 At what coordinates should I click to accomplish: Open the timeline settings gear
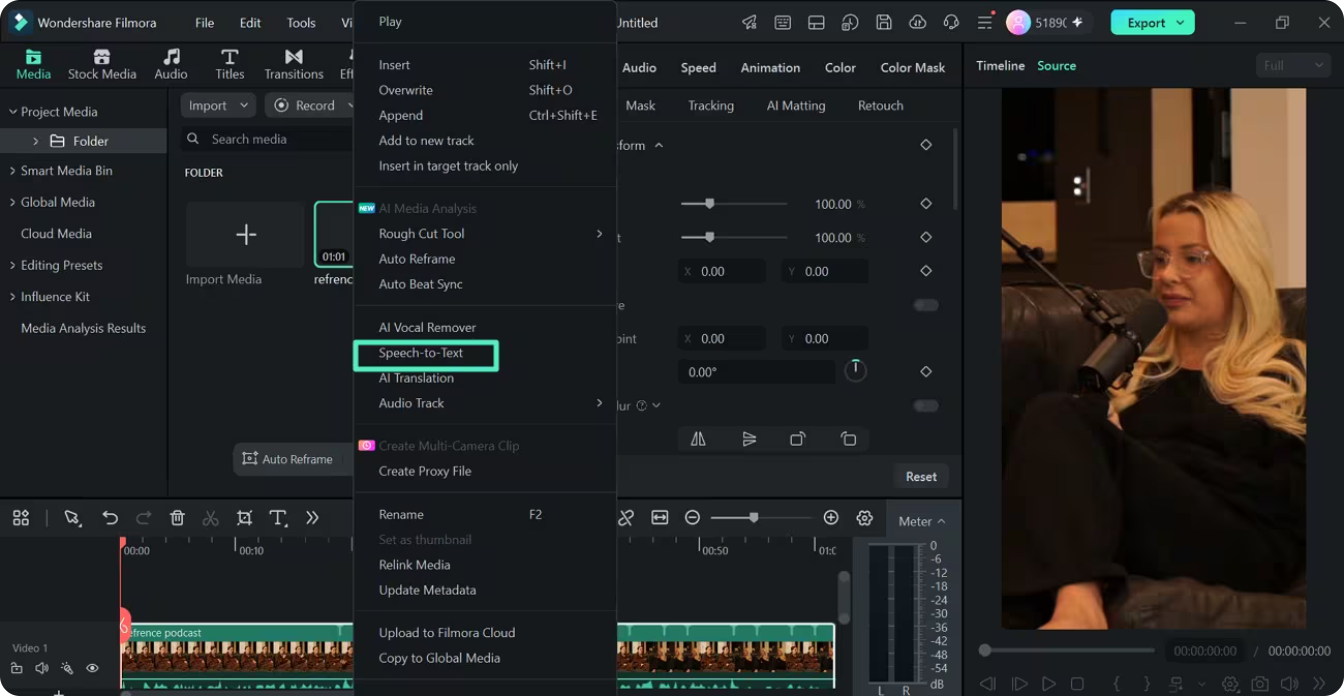[865, 518]
